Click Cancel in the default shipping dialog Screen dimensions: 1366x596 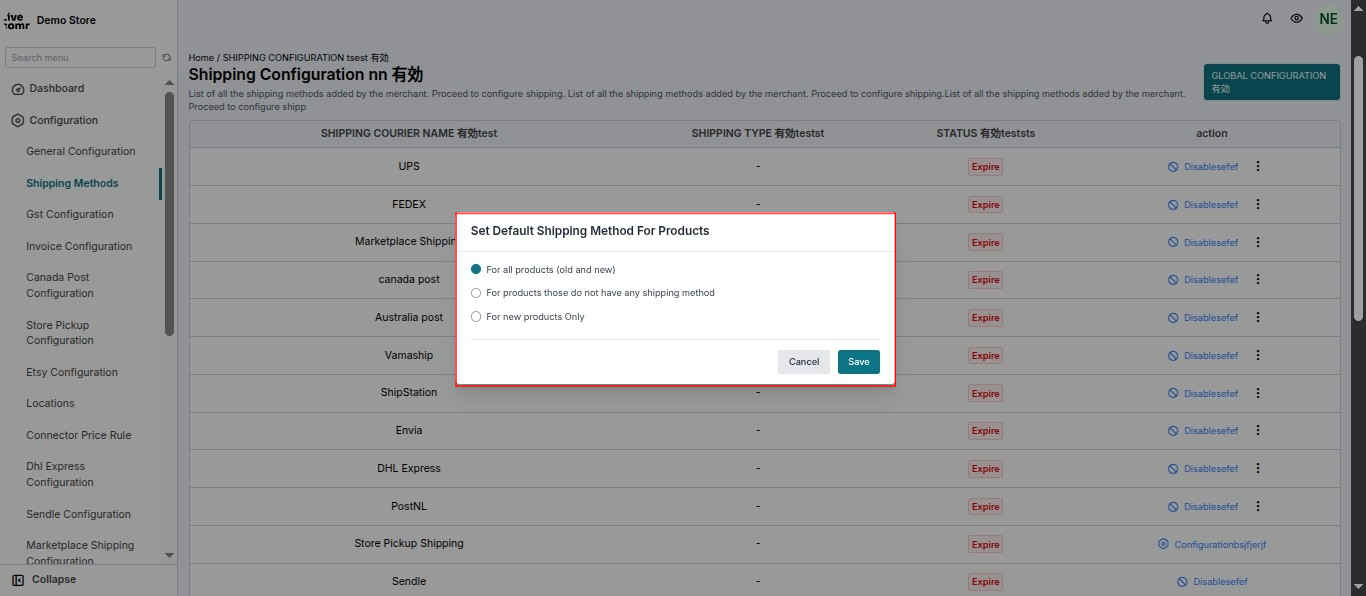804,362
